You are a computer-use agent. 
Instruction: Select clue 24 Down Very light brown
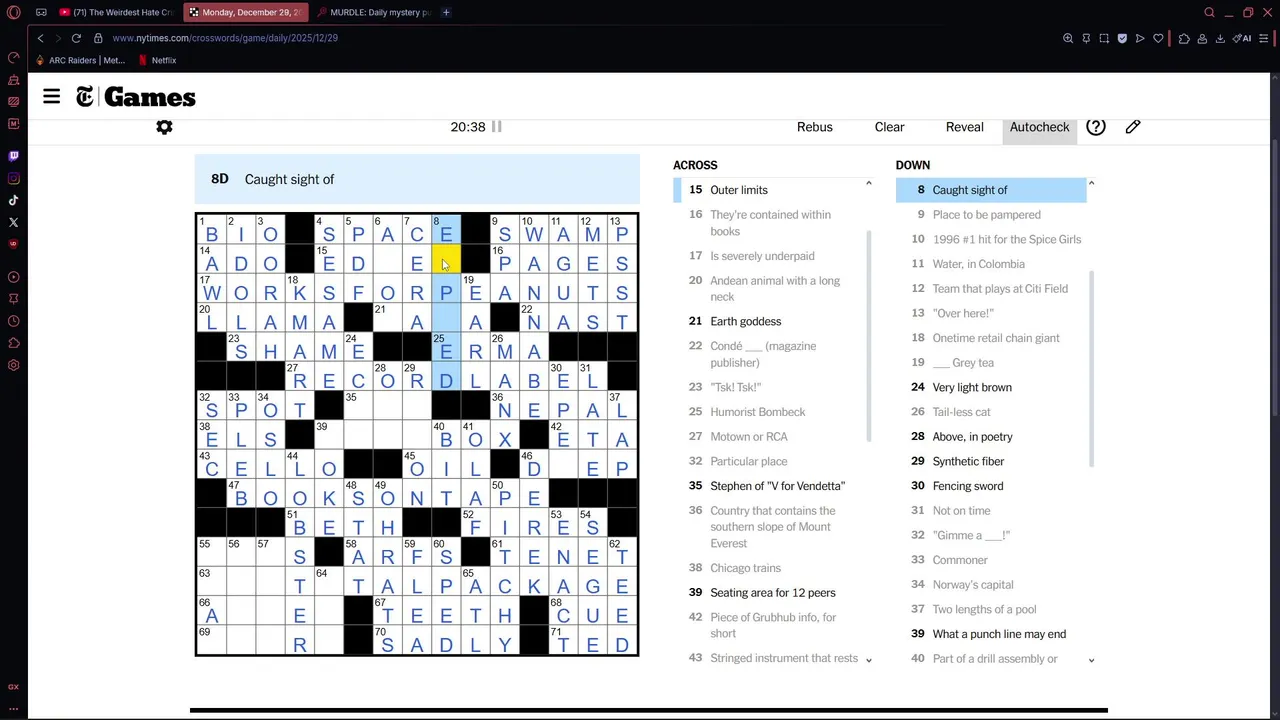pos(991,387)
